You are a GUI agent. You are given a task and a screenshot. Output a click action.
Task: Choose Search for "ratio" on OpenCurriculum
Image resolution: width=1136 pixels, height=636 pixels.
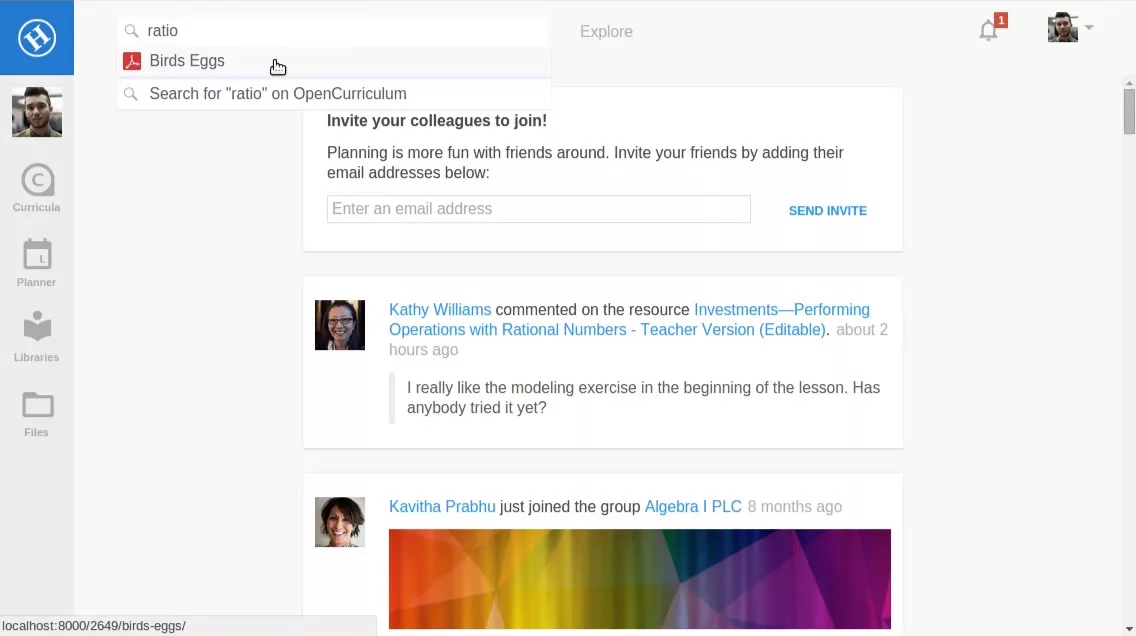tap(333, 93)
